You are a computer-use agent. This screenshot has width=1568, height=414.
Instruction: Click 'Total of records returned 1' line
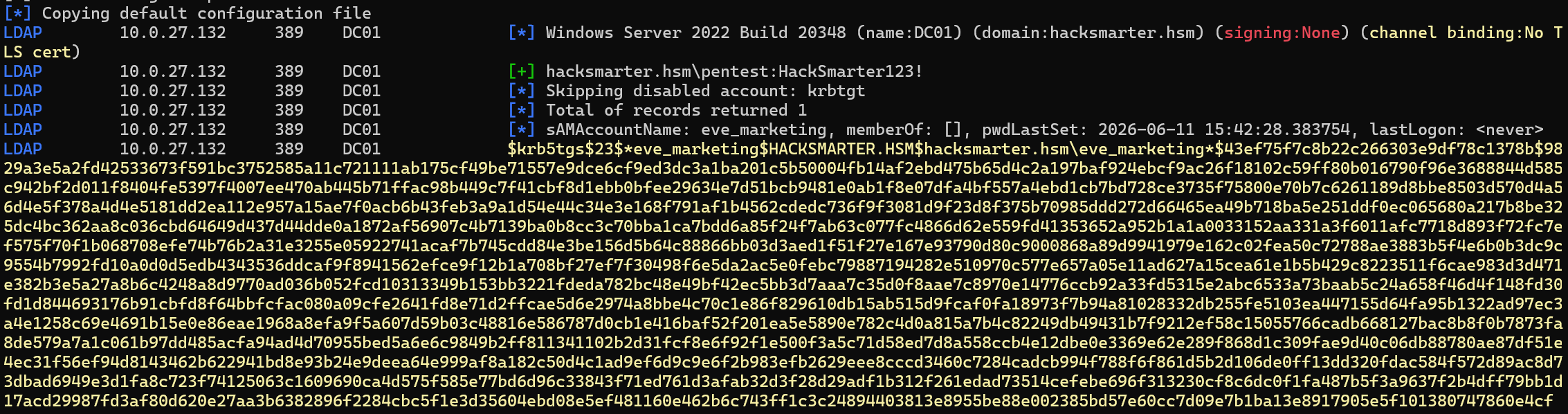[x=676, y=110]
